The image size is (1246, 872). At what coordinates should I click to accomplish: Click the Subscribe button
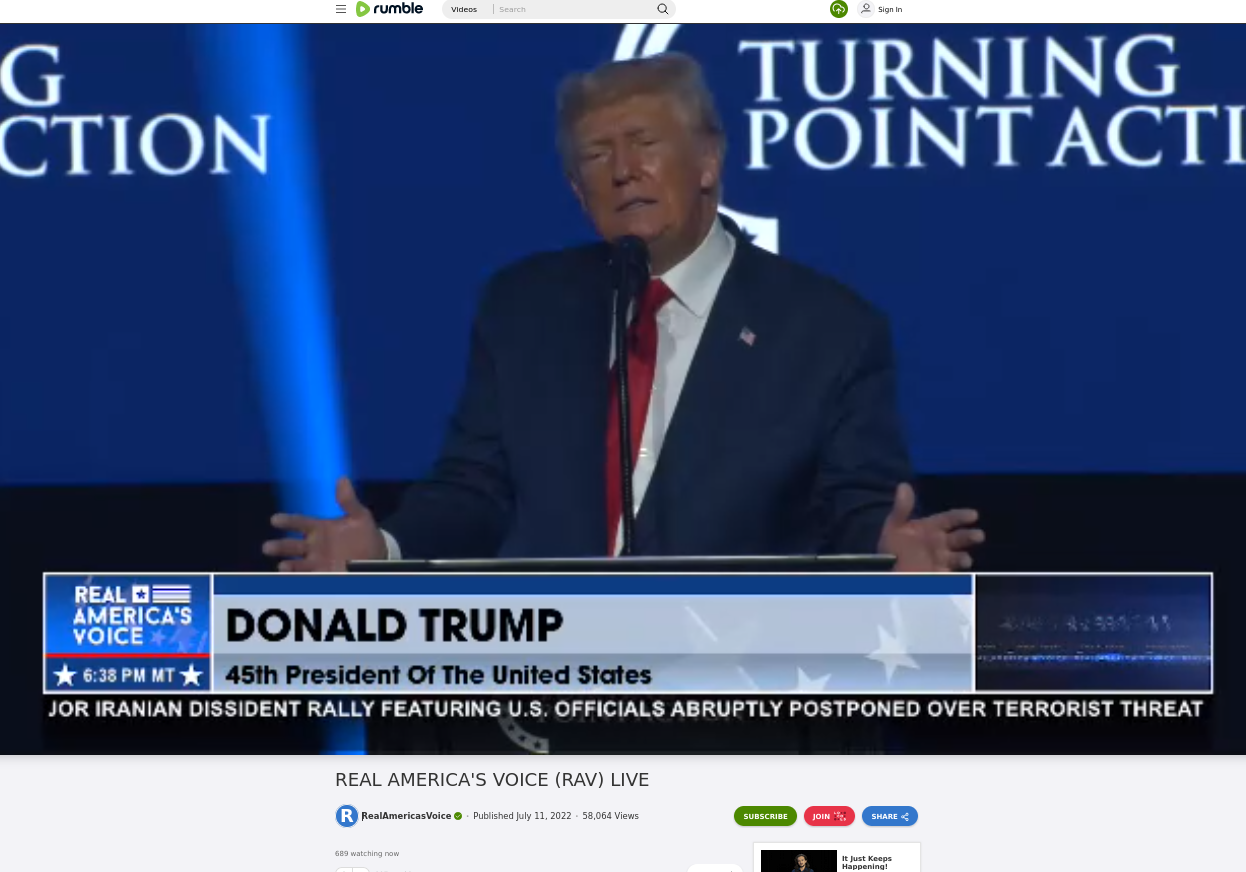(x=765, y=816)
